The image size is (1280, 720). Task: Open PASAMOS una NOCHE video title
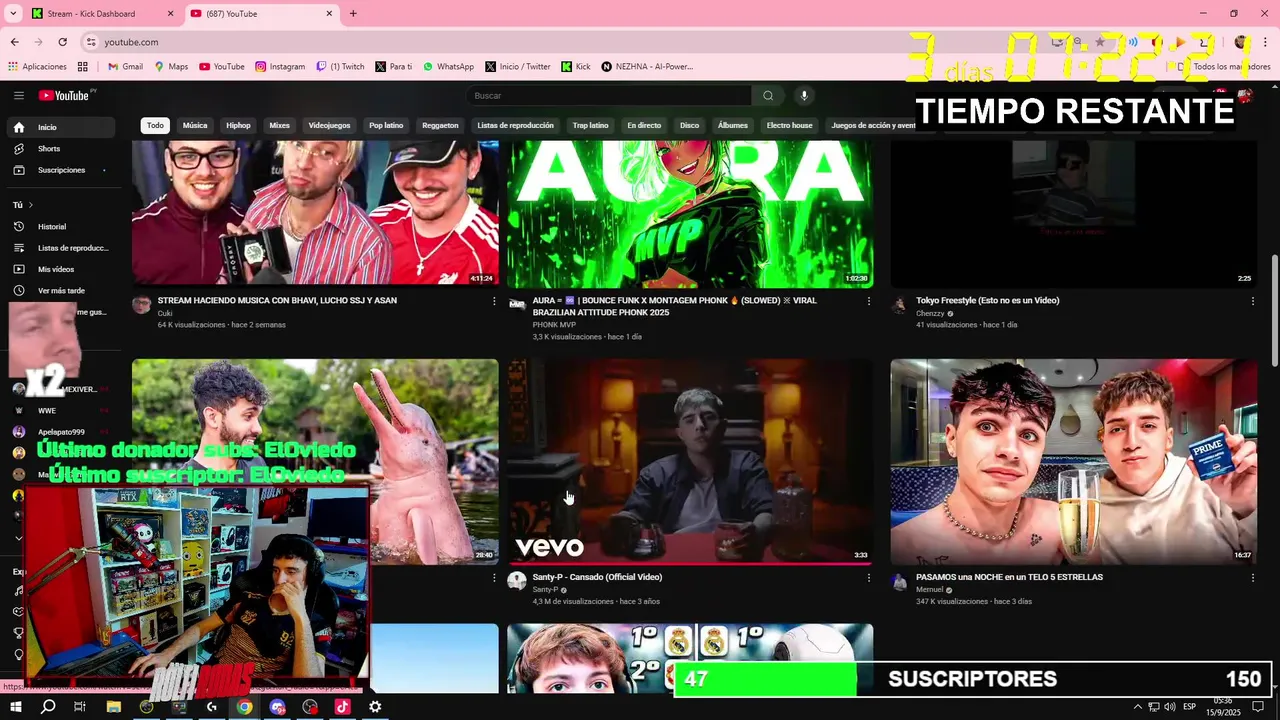(1009, 577)
